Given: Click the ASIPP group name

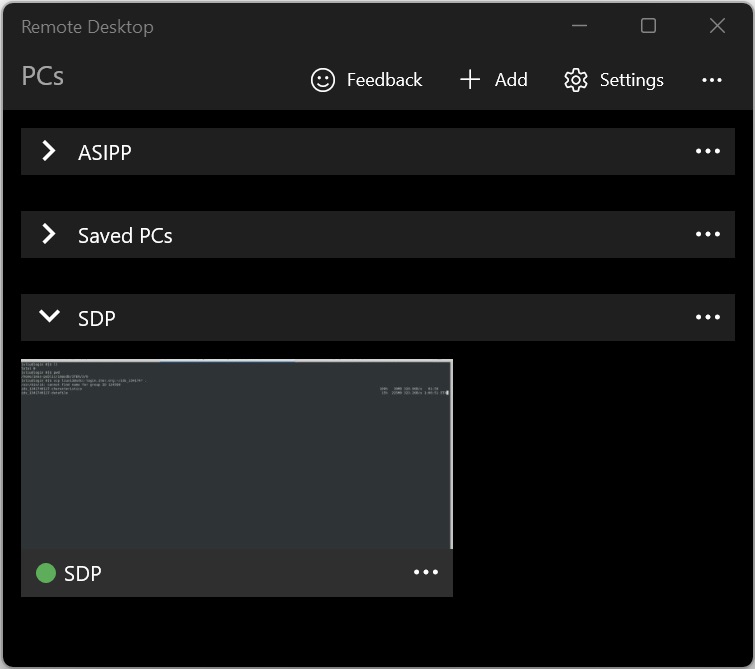Looking at the screenshot, I should pyautogui.click(x=104, y=153).
